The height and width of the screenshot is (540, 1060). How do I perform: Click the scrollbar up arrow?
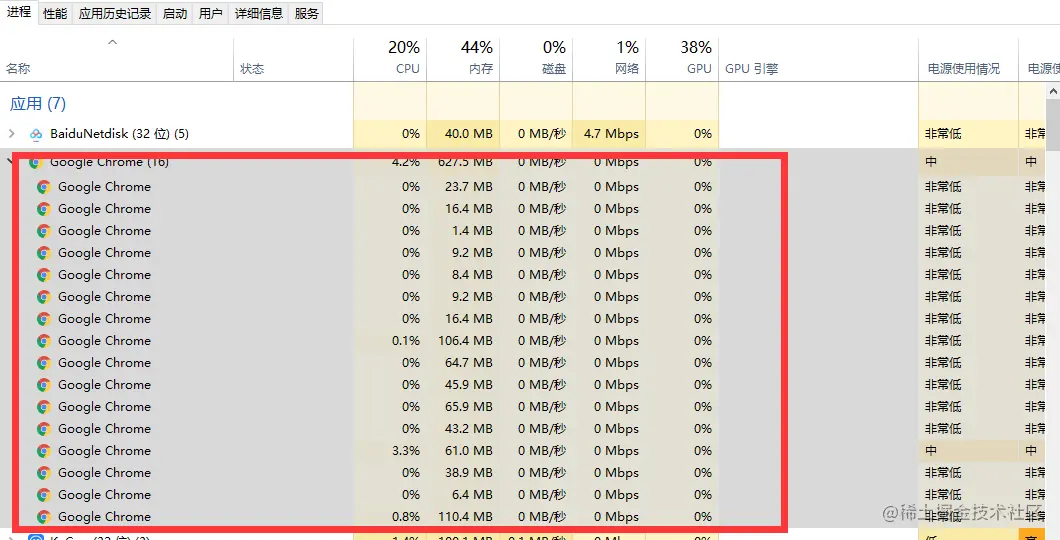click(x=1053, y=91)
